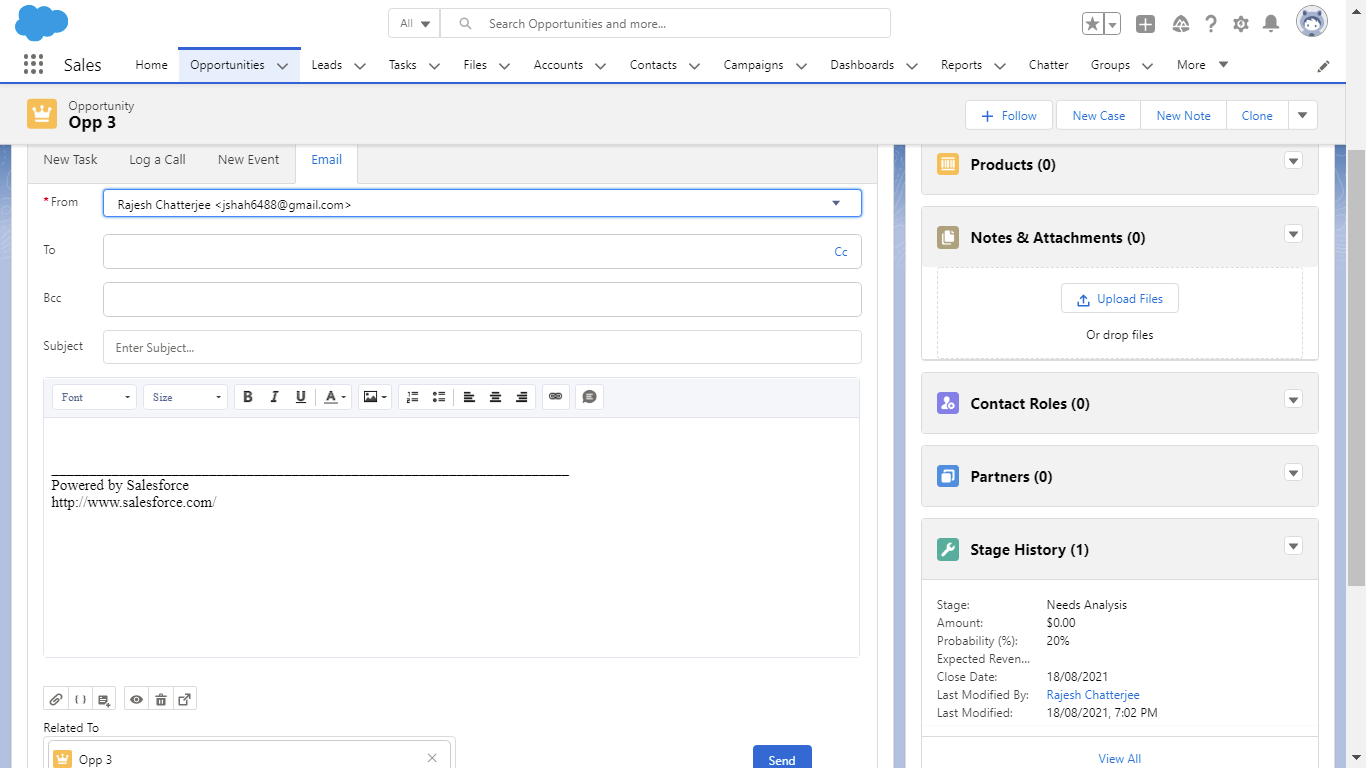Add Cc recipients
The width and height of the screenshot is (1366, 768).
click(841, 252)
